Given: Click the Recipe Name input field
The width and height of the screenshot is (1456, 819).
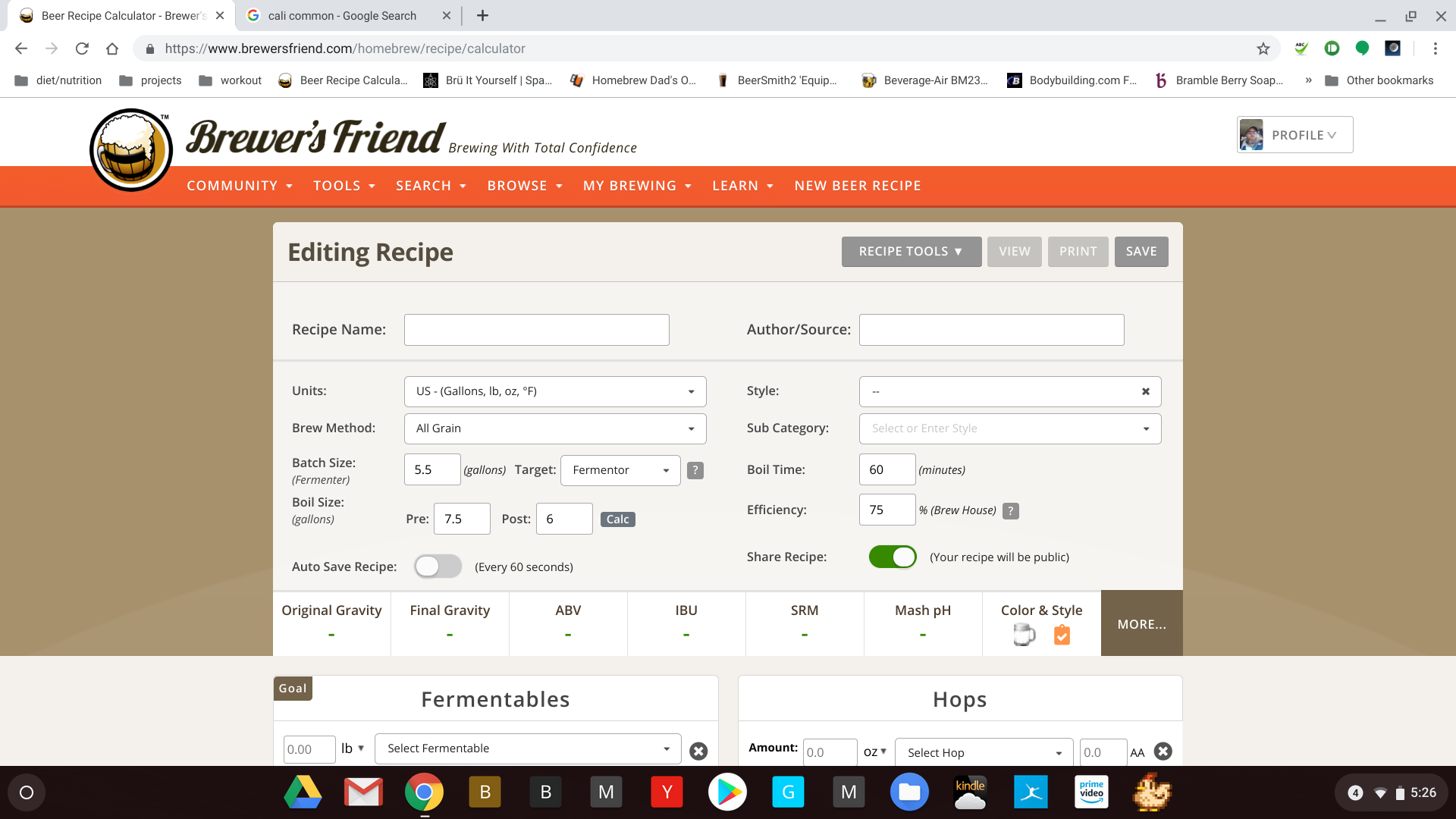Looking at the screenshot, I should point(537,330).
